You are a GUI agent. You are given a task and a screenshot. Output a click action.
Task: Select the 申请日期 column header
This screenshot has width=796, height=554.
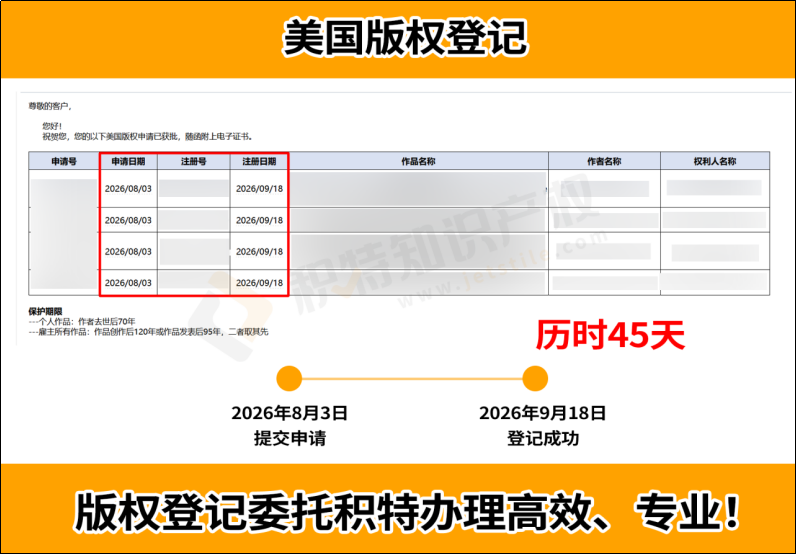tap(128, 161)
